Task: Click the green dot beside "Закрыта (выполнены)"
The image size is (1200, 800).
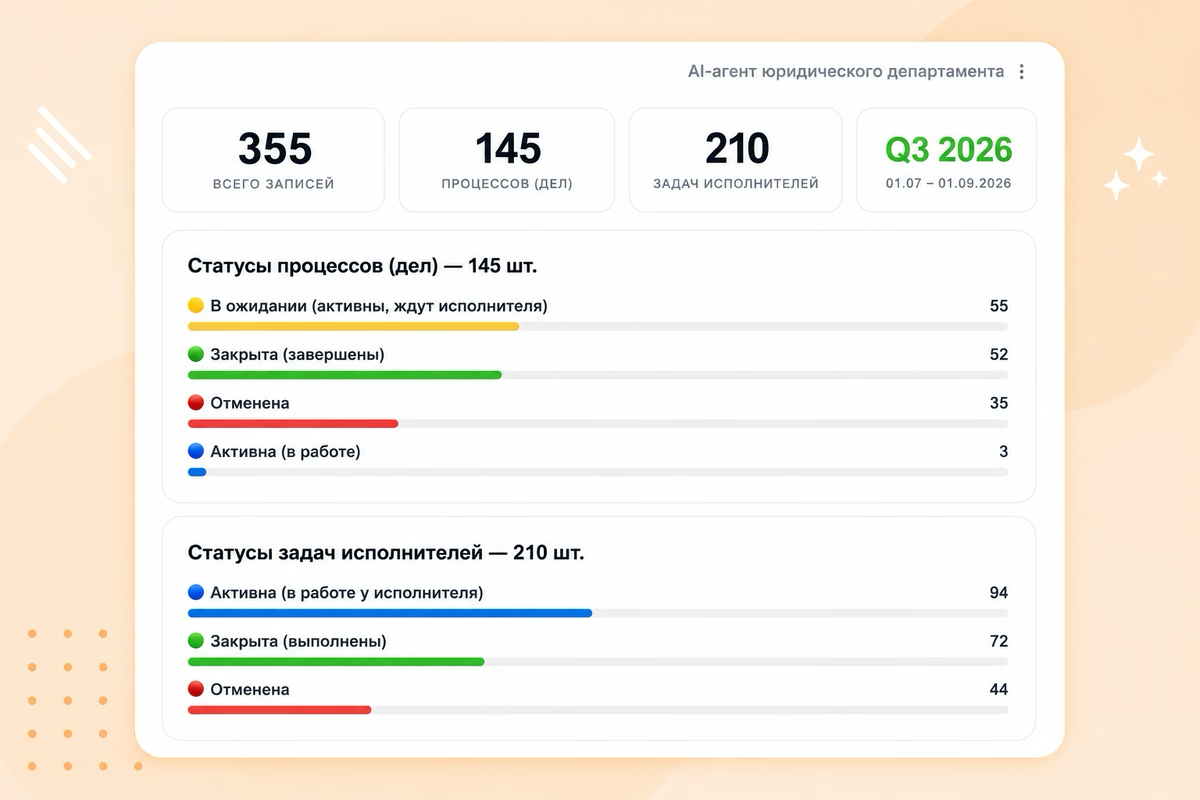Action: point(196,642)
